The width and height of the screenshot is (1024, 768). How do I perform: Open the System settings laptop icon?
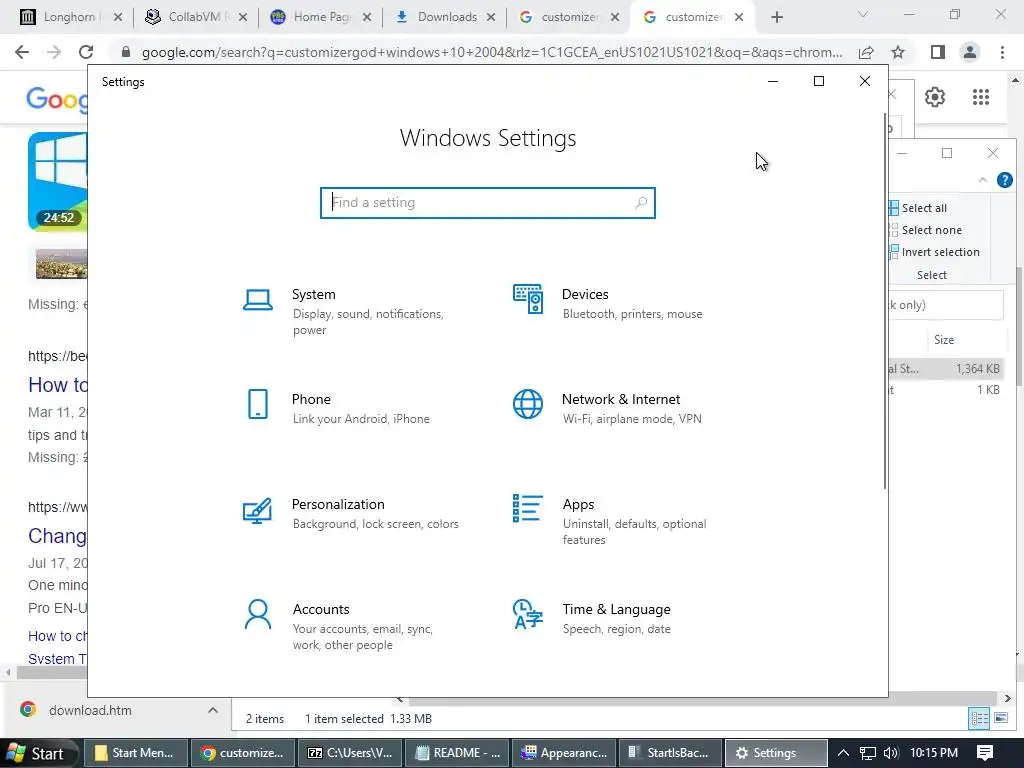[258, 300]
